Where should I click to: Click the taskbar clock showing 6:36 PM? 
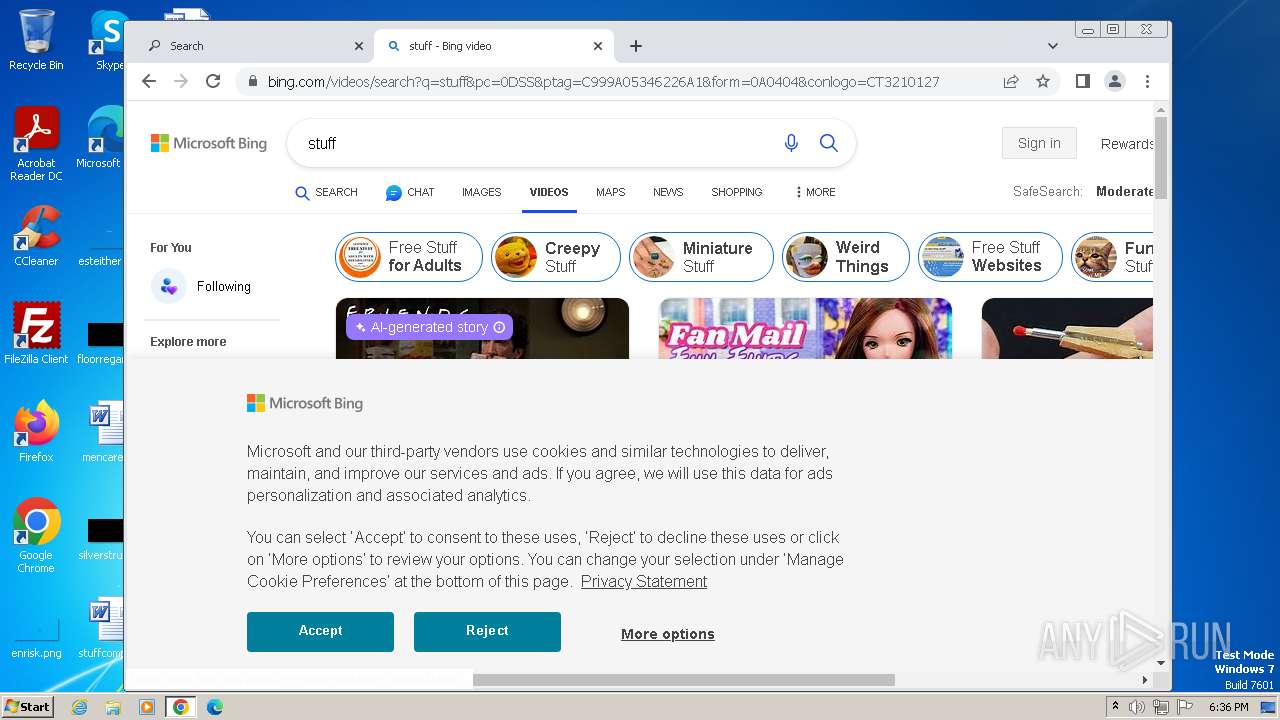coord(1229,707)
